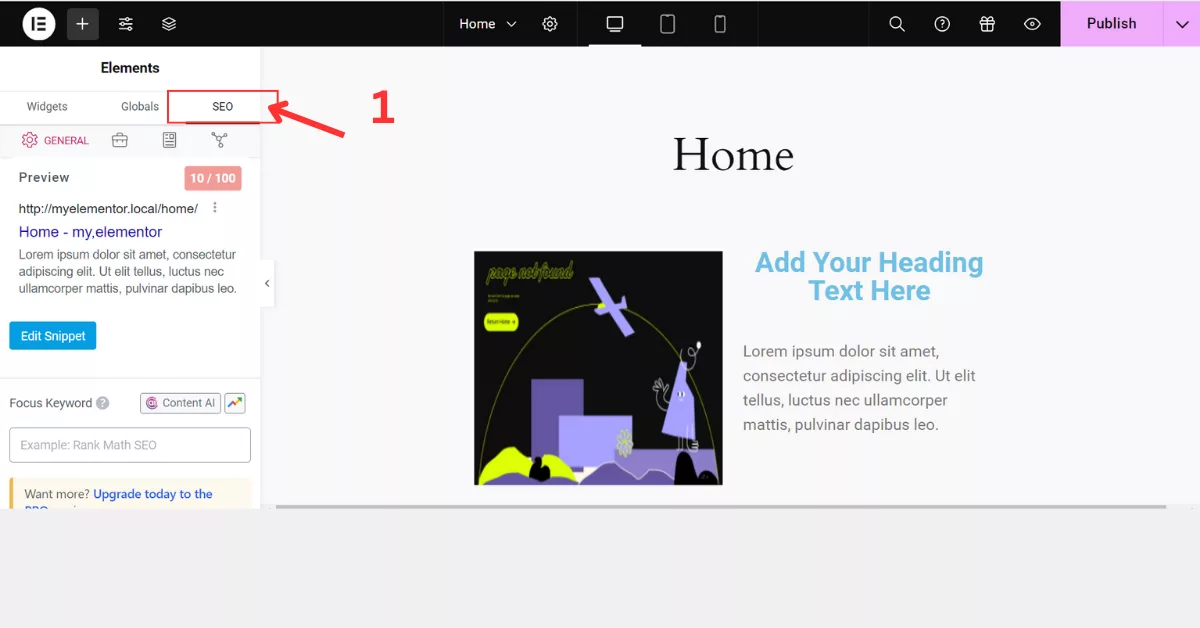The width and height of the screenshot is (1200, 628).
Task: Open the Google Trends chart icon
Action: click(x=235, y=403)
